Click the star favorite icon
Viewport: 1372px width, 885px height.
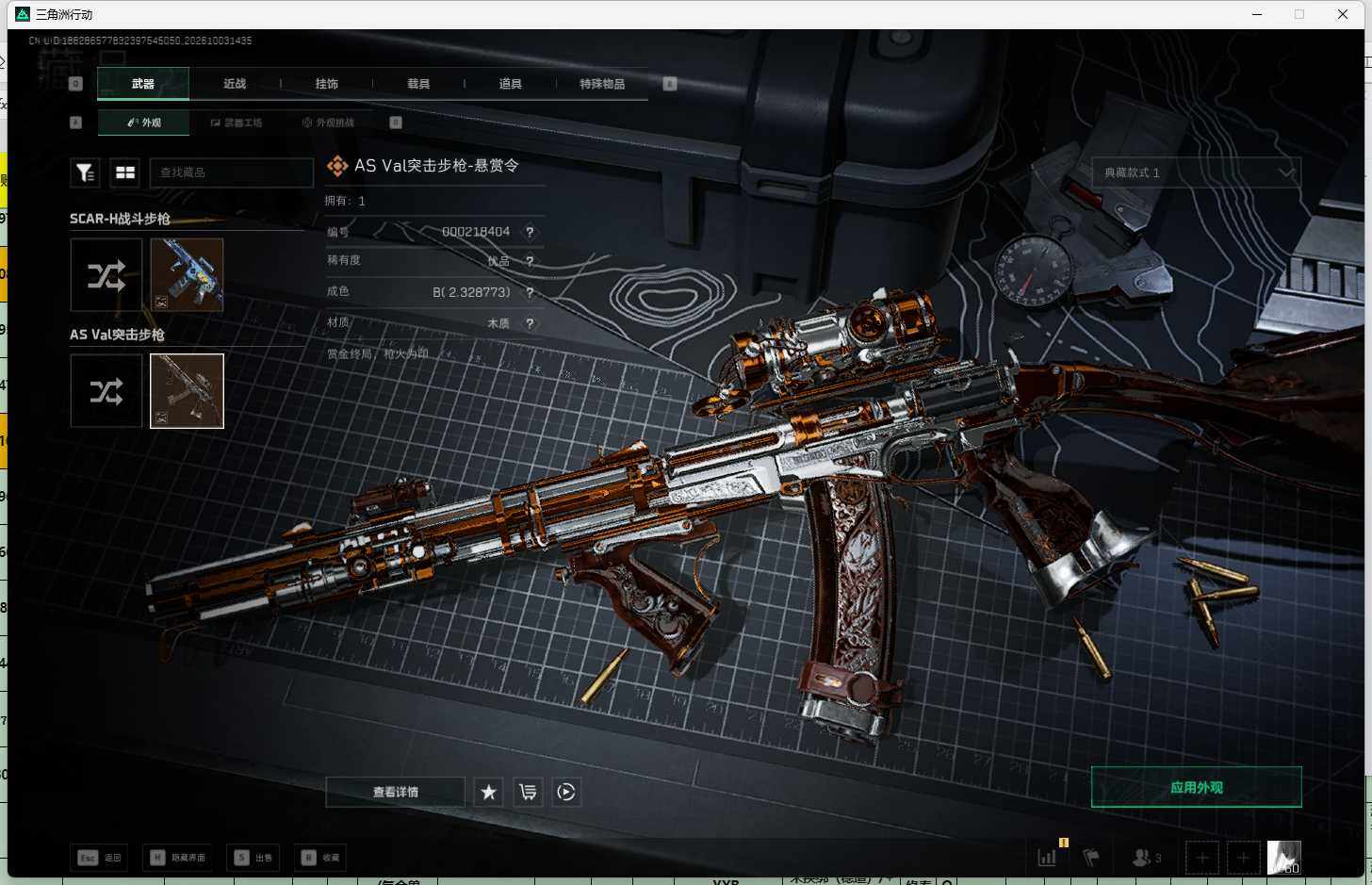488,793
